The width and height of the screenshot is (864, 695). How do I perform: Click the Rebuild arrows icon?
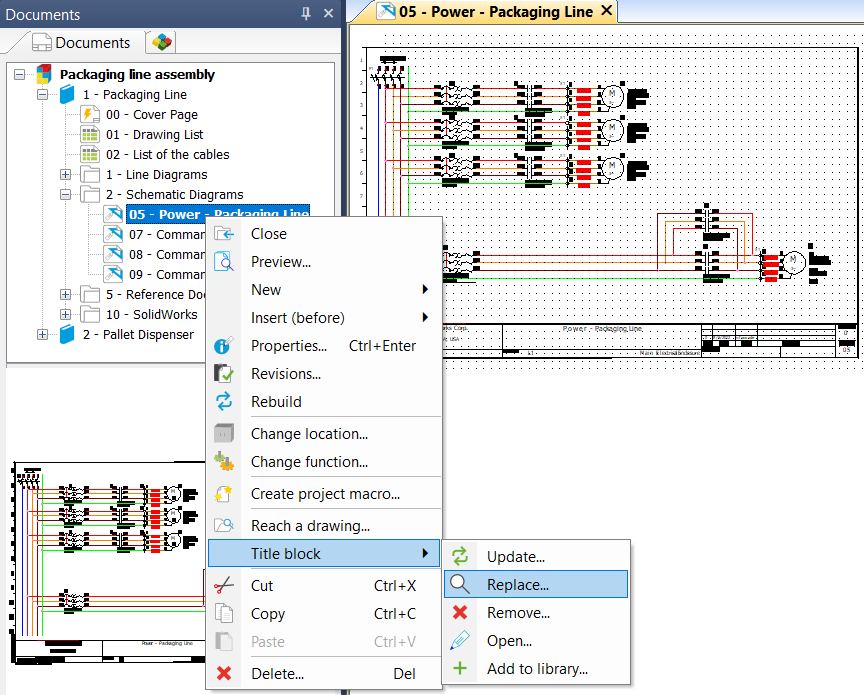pyautogui.click(x=225, y=402)
